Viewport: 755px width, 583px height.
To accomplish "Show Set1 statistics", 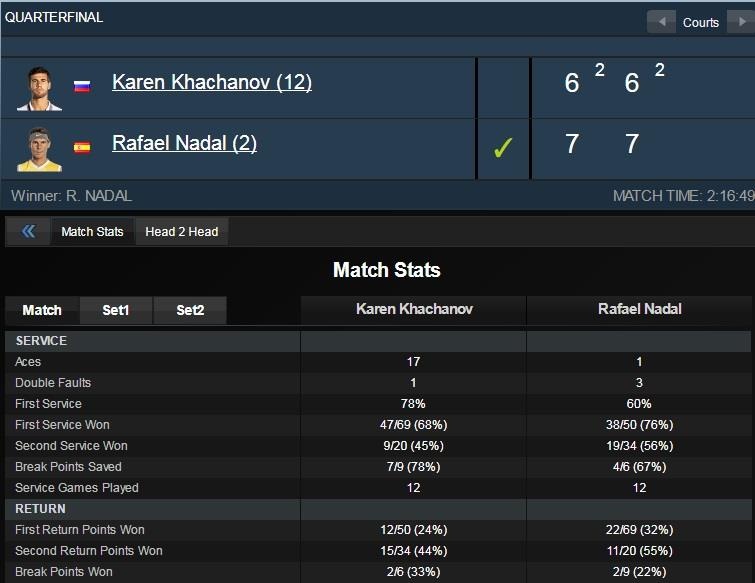I will pyautogui.click(x=116, y=310).
